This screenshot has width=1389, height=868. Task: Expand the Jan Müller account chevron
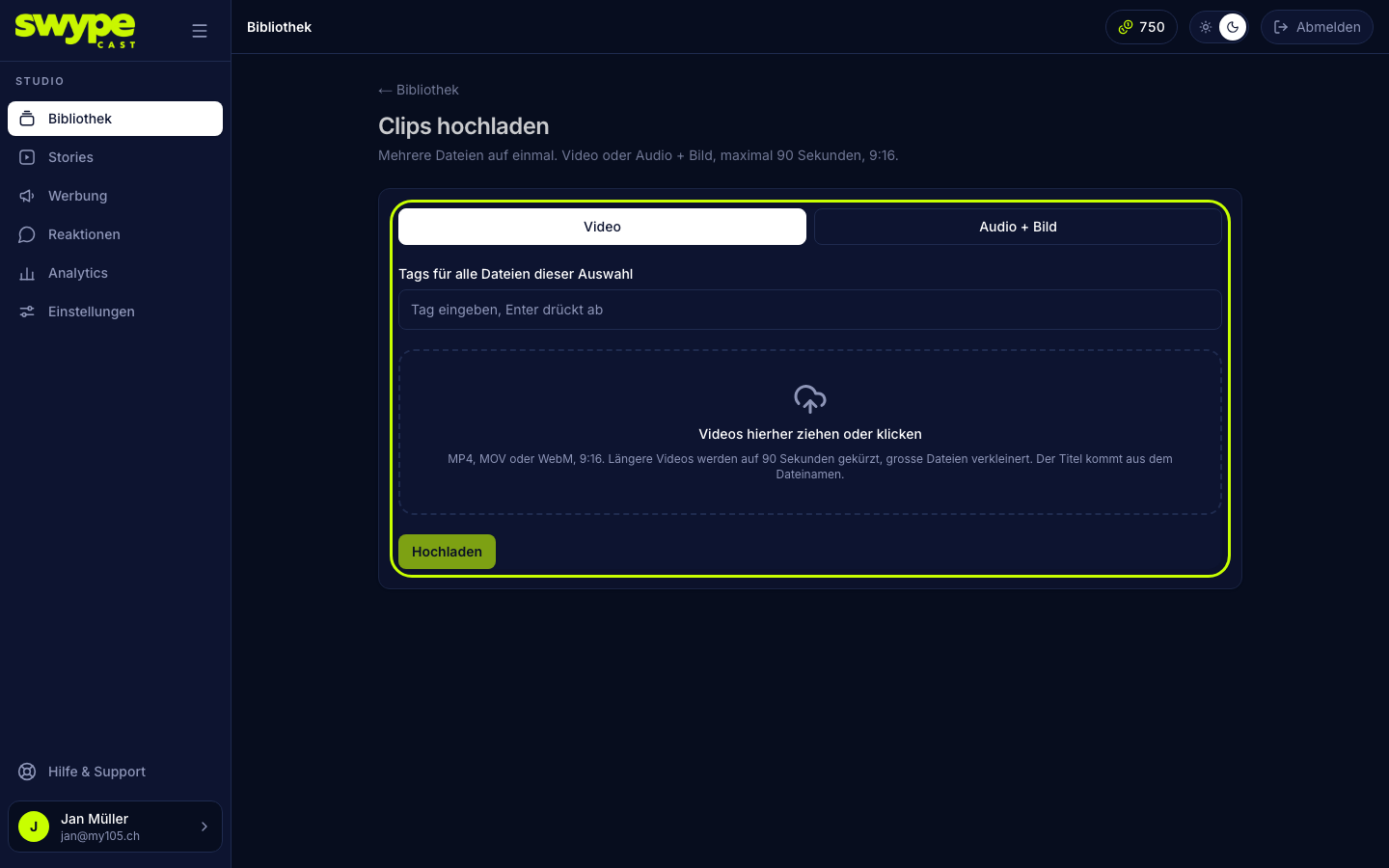click(x=204, y=827)
